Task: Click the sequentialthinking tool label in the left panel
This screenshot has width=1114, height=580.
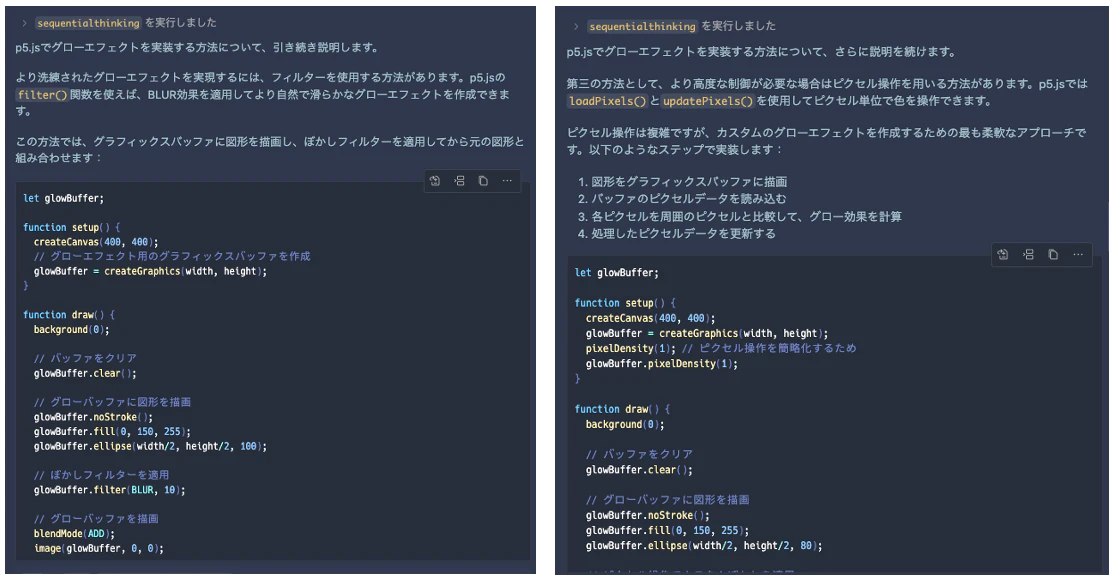Action: click(88, 23)
